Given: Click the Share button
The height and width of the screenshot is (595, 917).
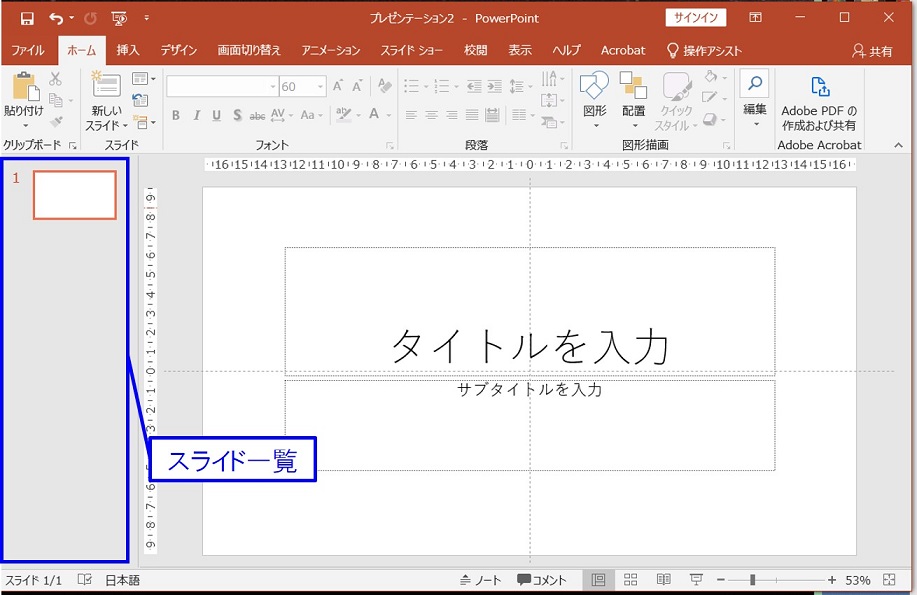Looking at the screenshot, I should [x=872, y=51].
